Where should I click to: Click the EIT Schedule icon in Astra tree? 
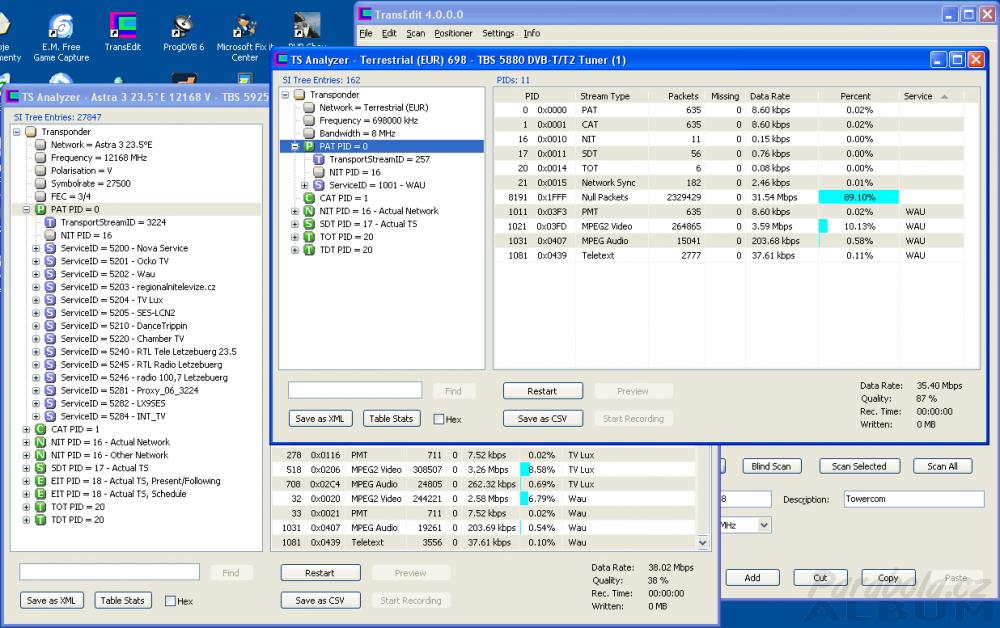pyautogui.click(x=40, y=493)
